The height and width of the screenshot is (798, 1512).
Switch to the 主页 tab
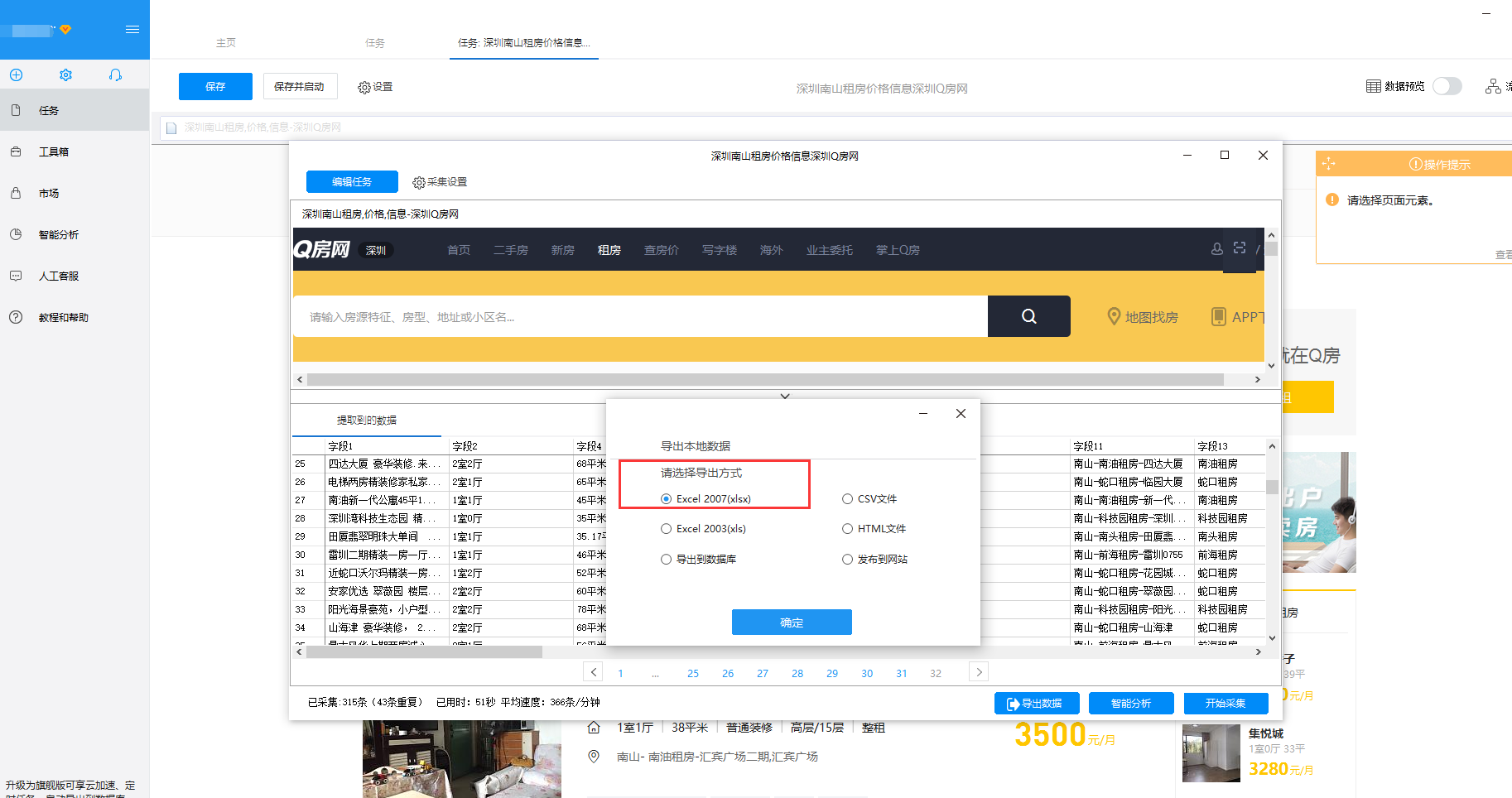[x=225, y=43]
